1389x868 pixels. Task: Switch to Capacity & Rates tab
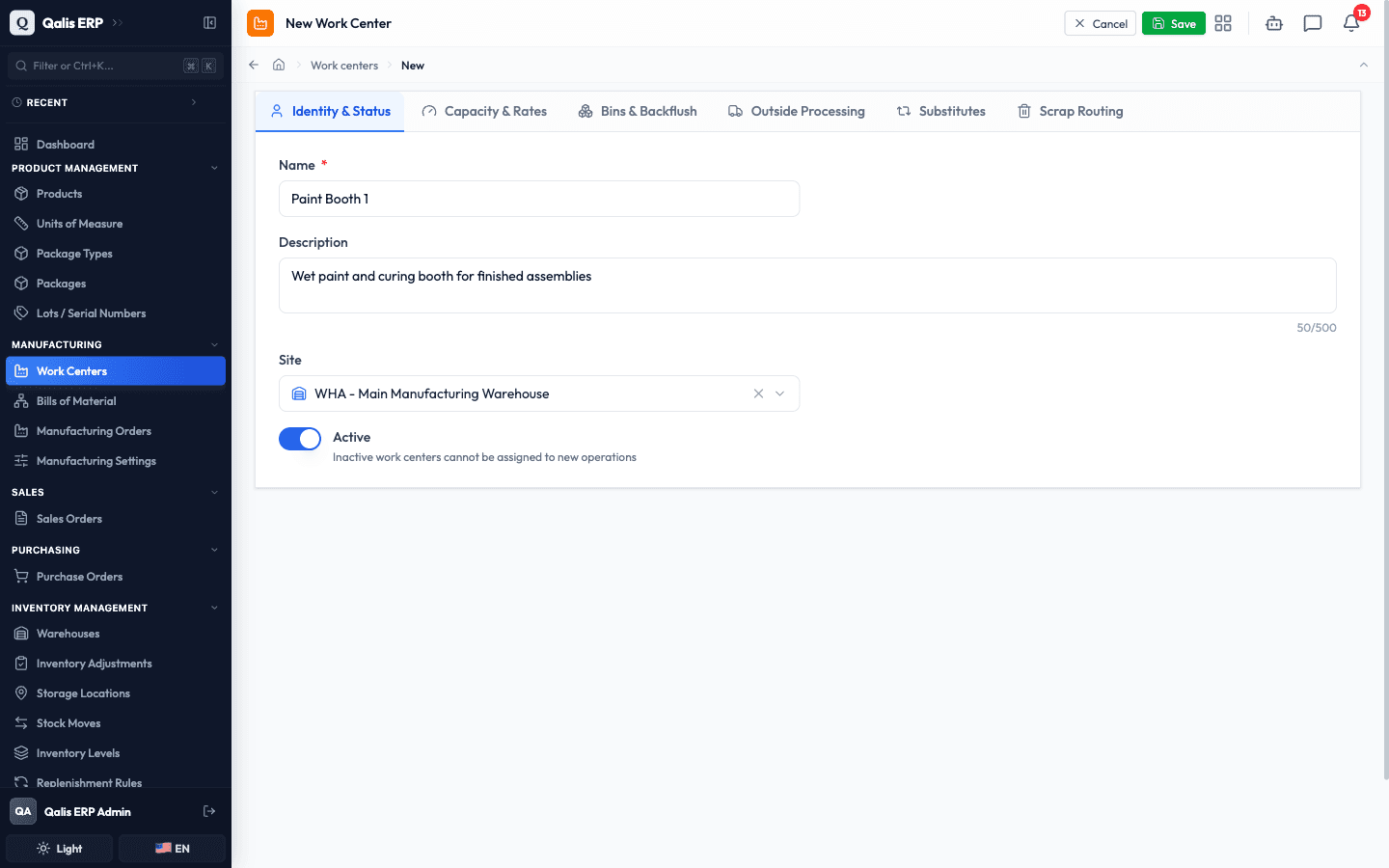[x=484, y=112]
